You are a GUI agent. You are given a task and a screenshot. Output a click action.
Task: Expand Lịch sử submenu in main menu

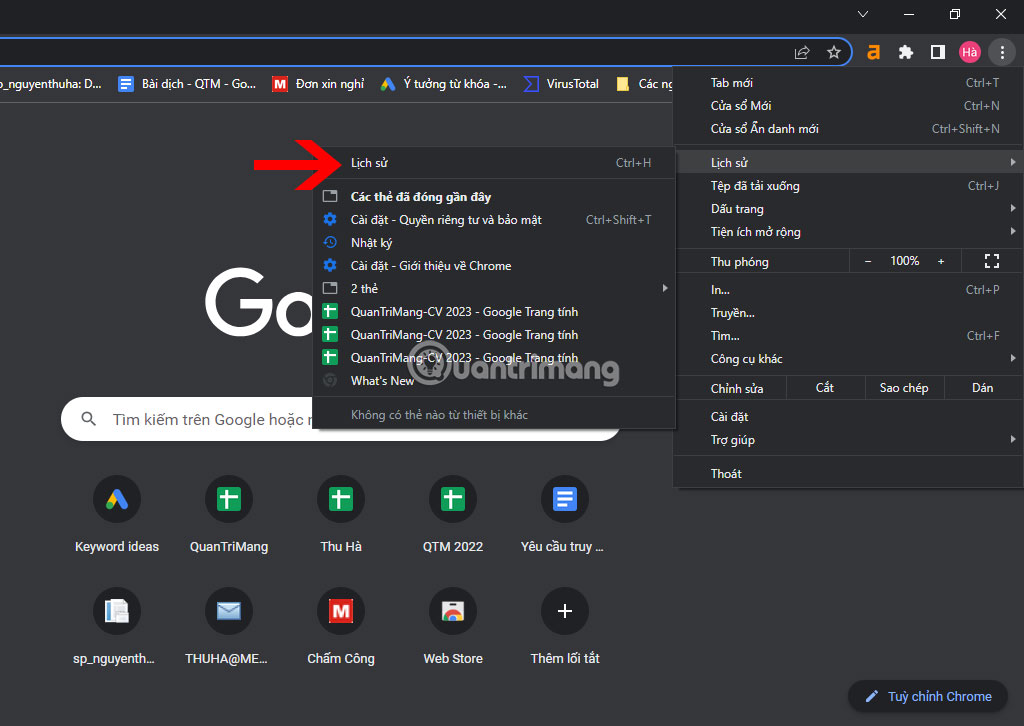pos(848,163)
